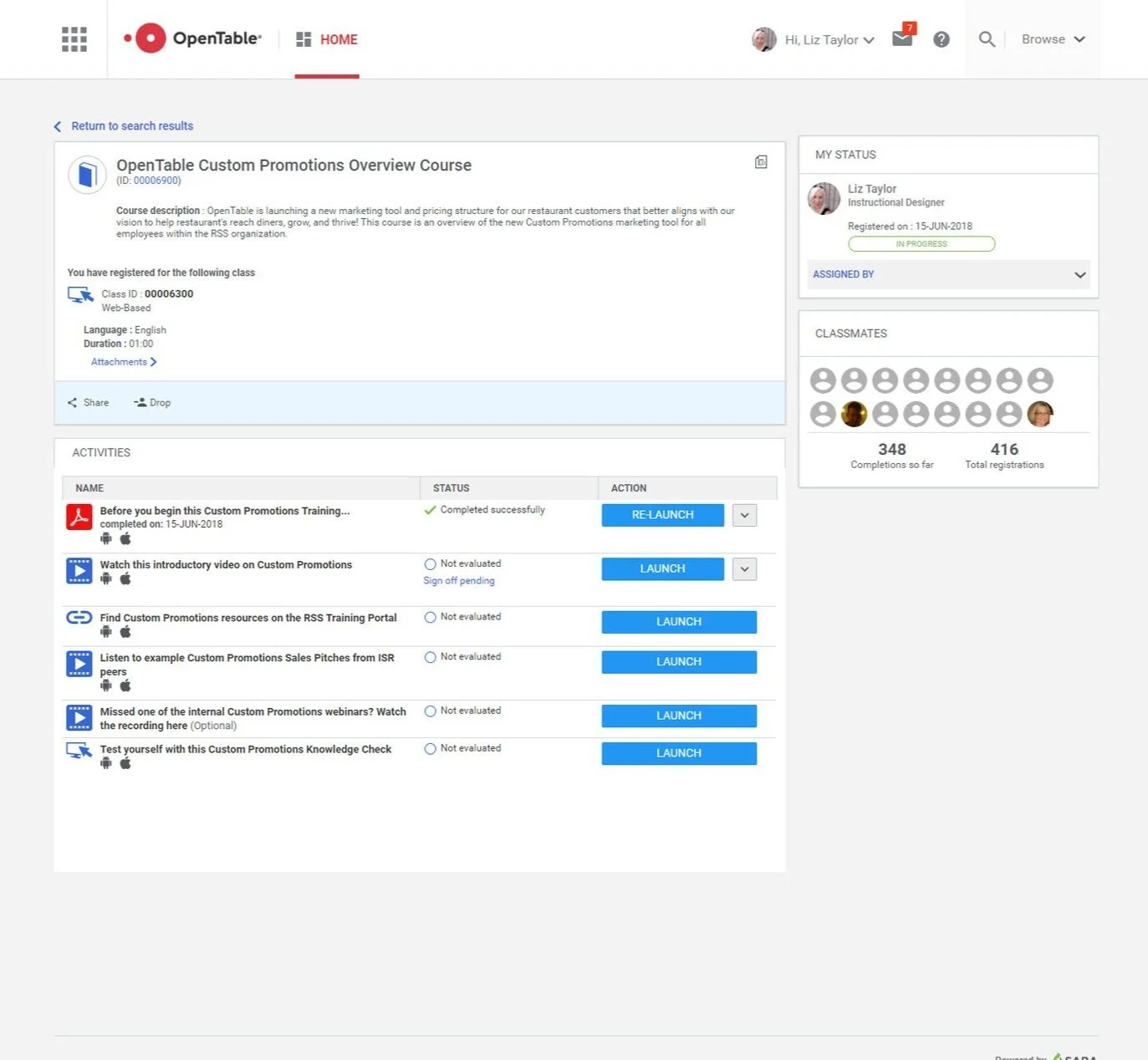Click Liz Taylor's photo in My Status
The image size is (1148, 1060).
tap(824, 198)
